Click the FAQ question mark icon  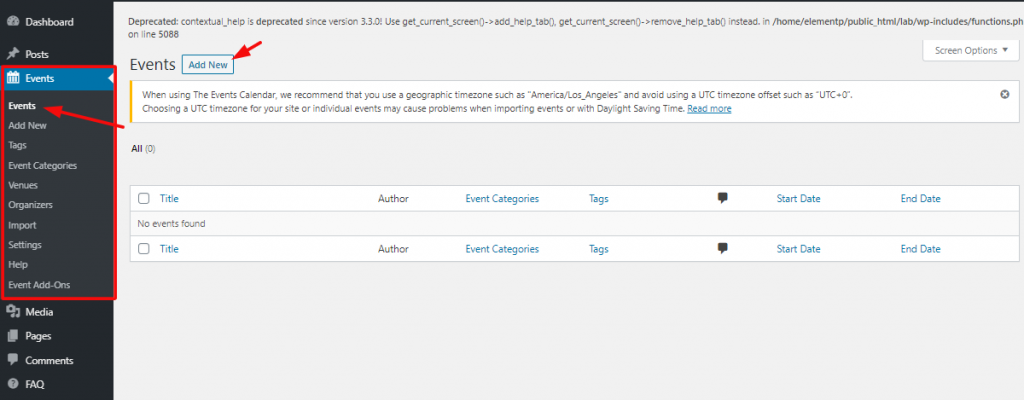[x=12, y=384]
